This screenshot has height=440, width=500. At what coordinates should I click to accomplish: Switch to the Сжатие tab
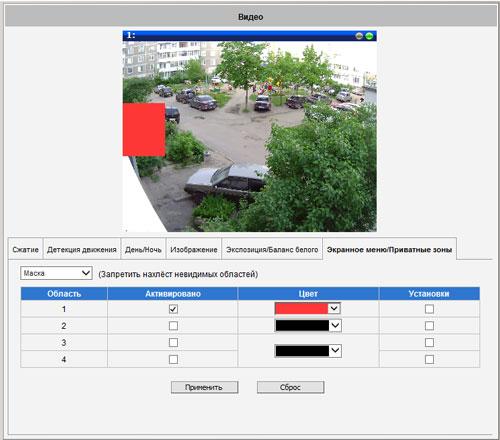tap(26, 249)
